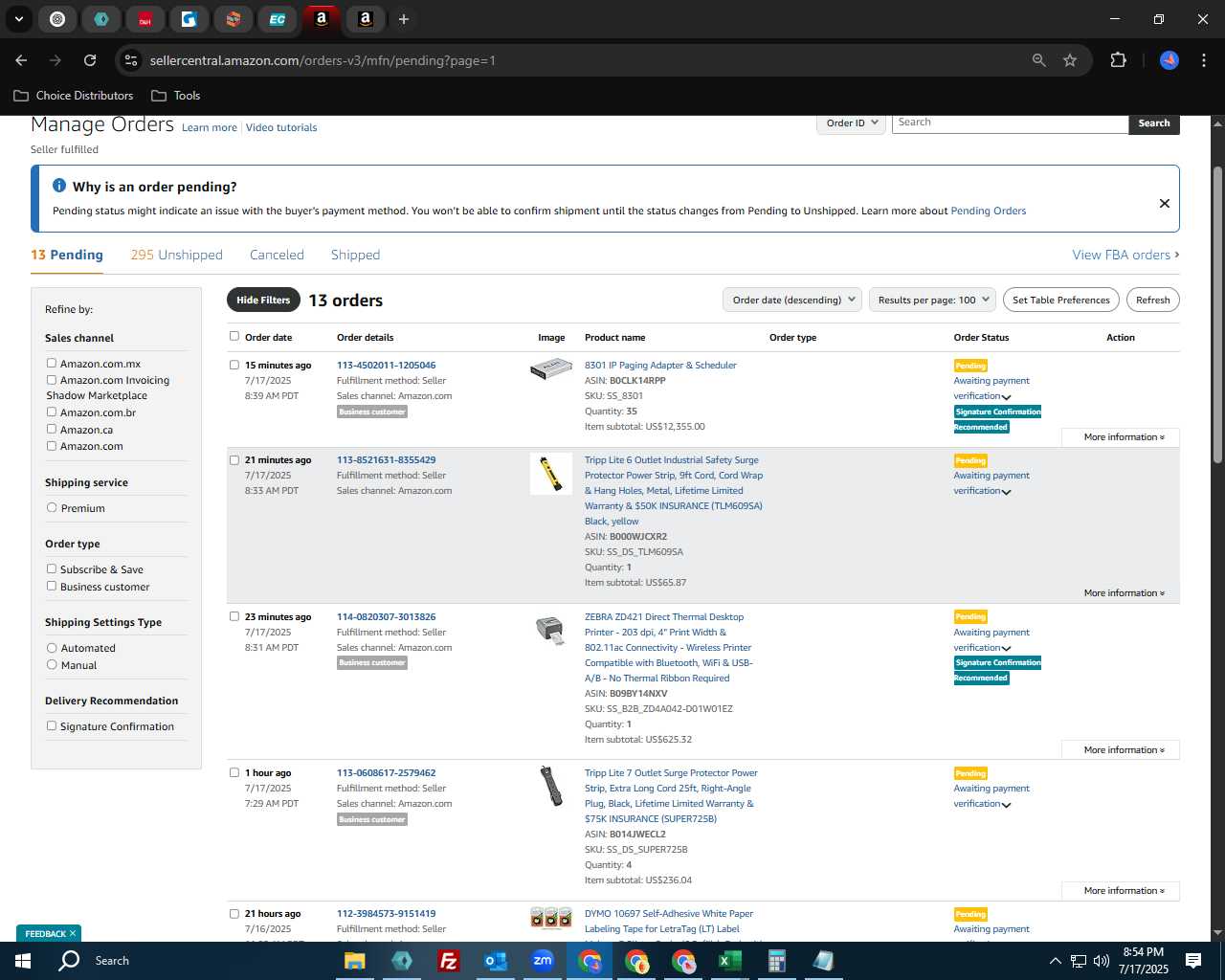Viewport: 1225px width, 980px height.
Task: Open the Video tutorials link
Action: coord(281,127)
